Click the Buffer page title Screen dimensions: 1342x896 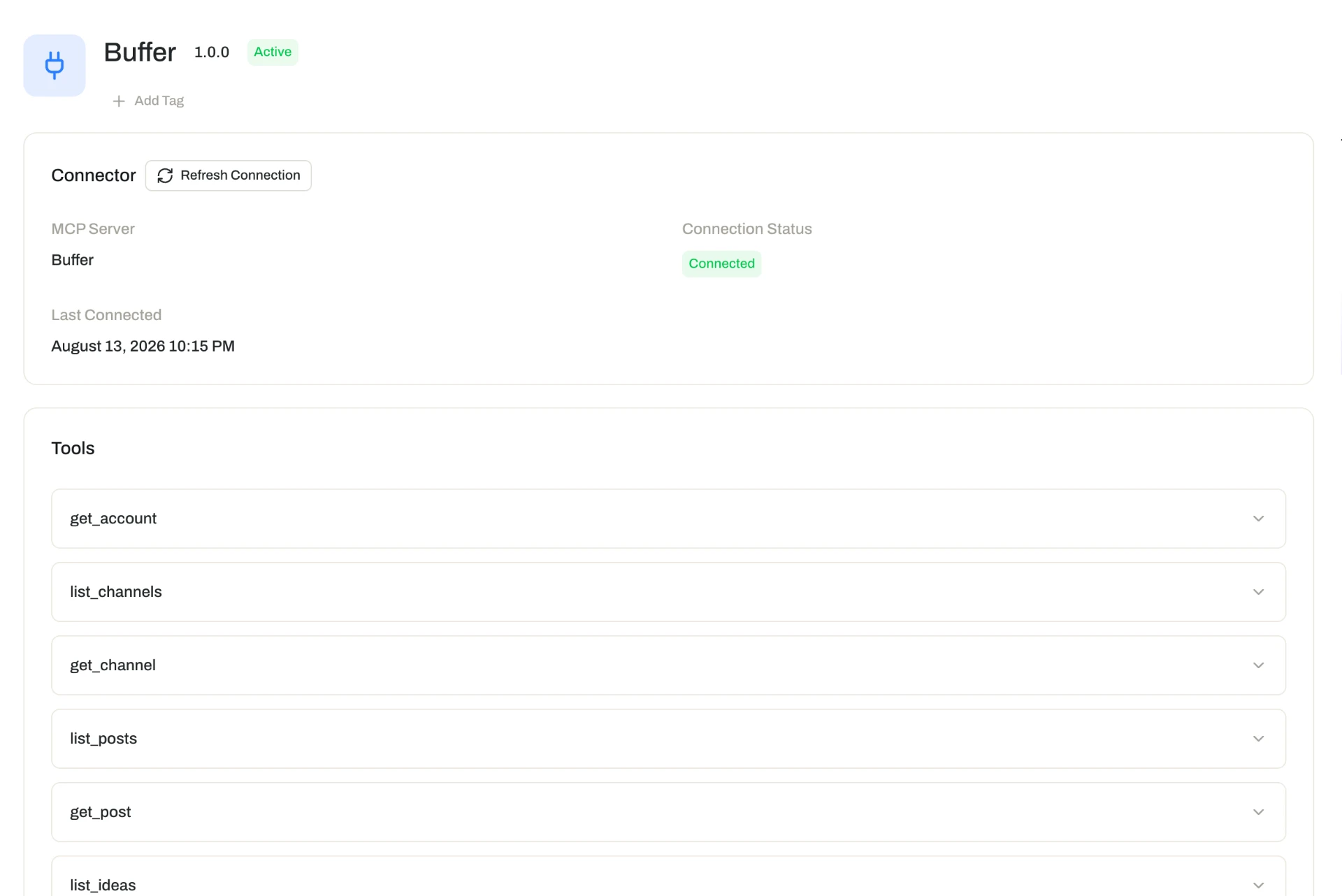[x=140, y=52]
